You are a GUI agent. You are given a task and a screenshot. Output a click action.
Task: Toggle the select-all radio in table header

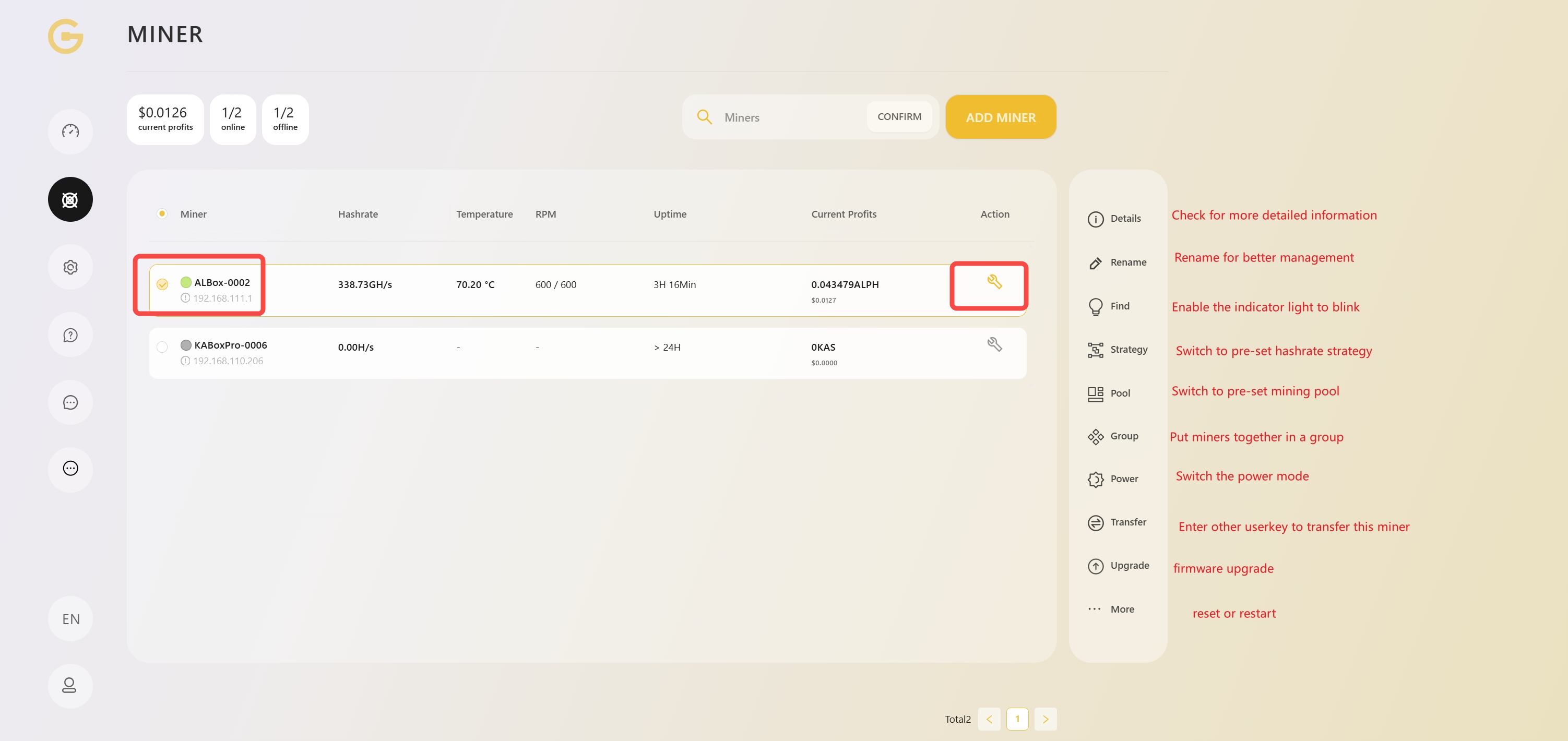tap(162, 213)
